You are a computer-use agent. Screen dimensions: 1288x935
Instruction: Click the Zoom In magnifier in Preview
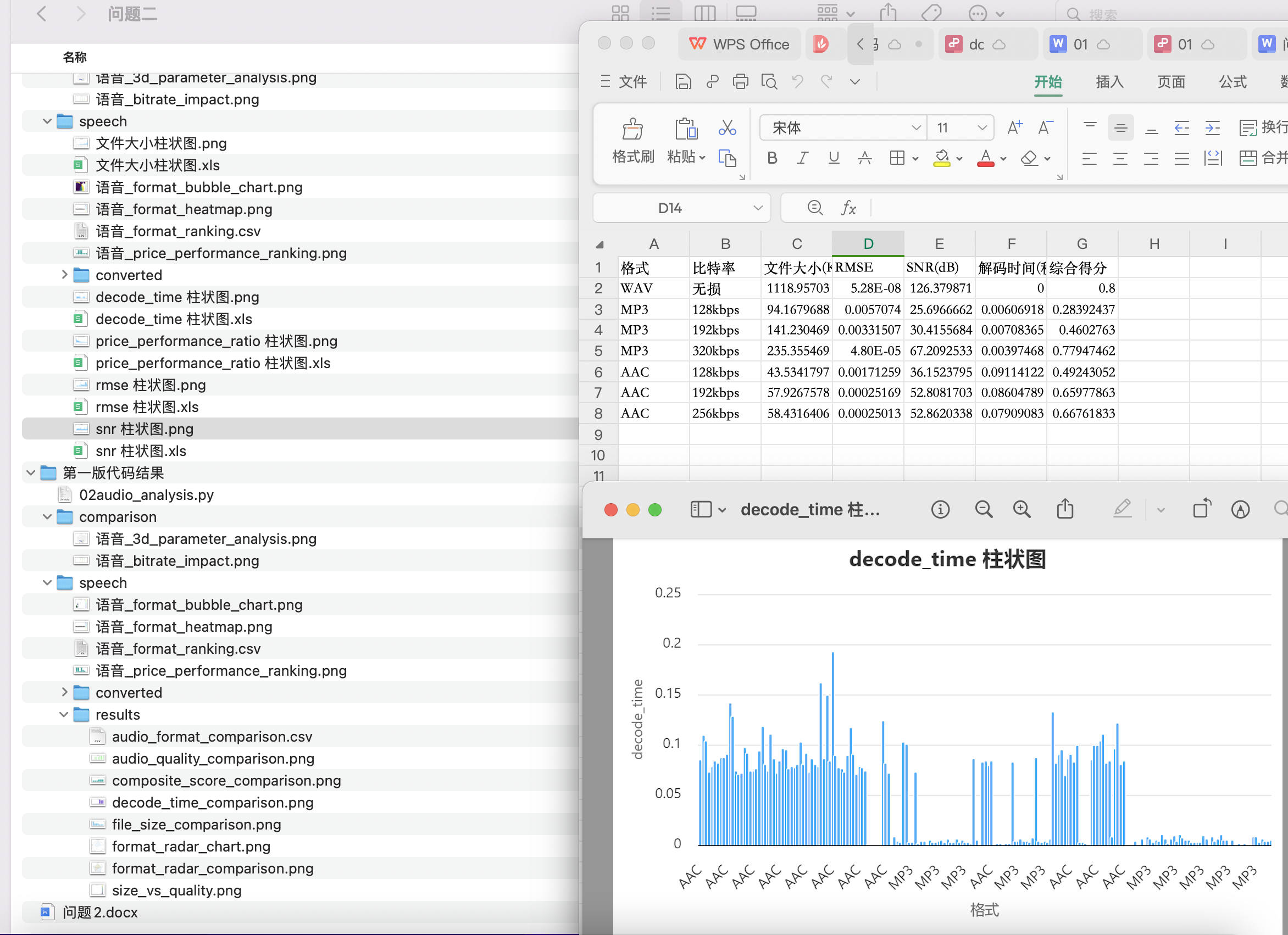1021,509
